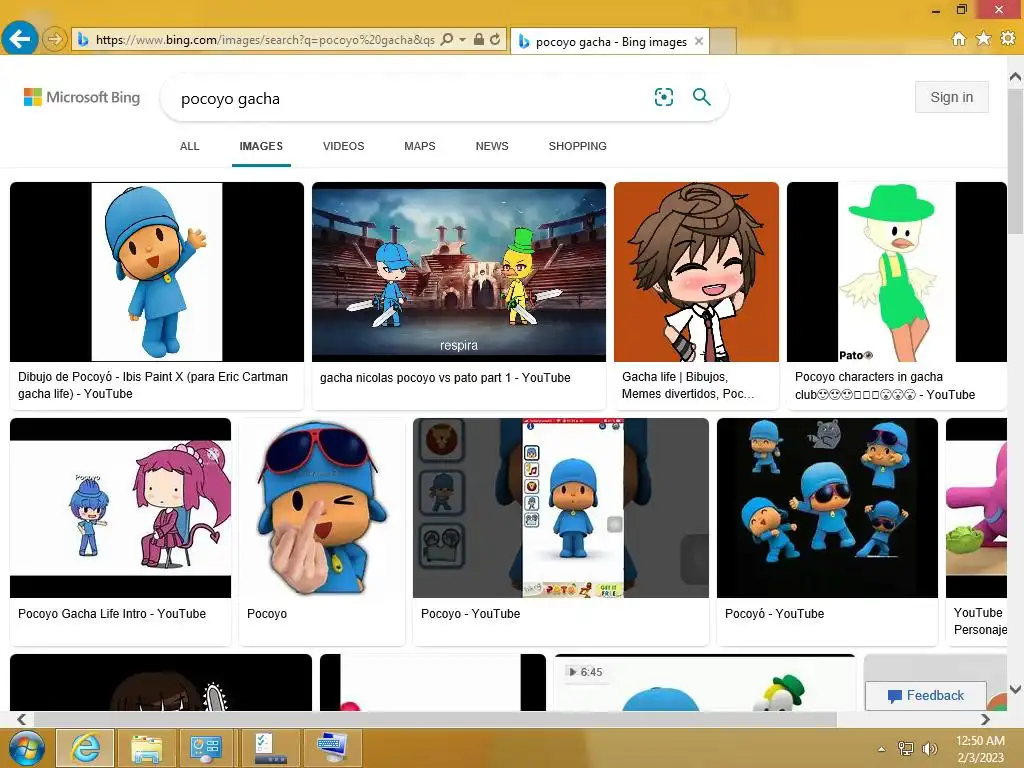Open the IE tools gear icon
Image resolution: width=1024 pixels, height=768 pixels.
(x=1008, y=39)
